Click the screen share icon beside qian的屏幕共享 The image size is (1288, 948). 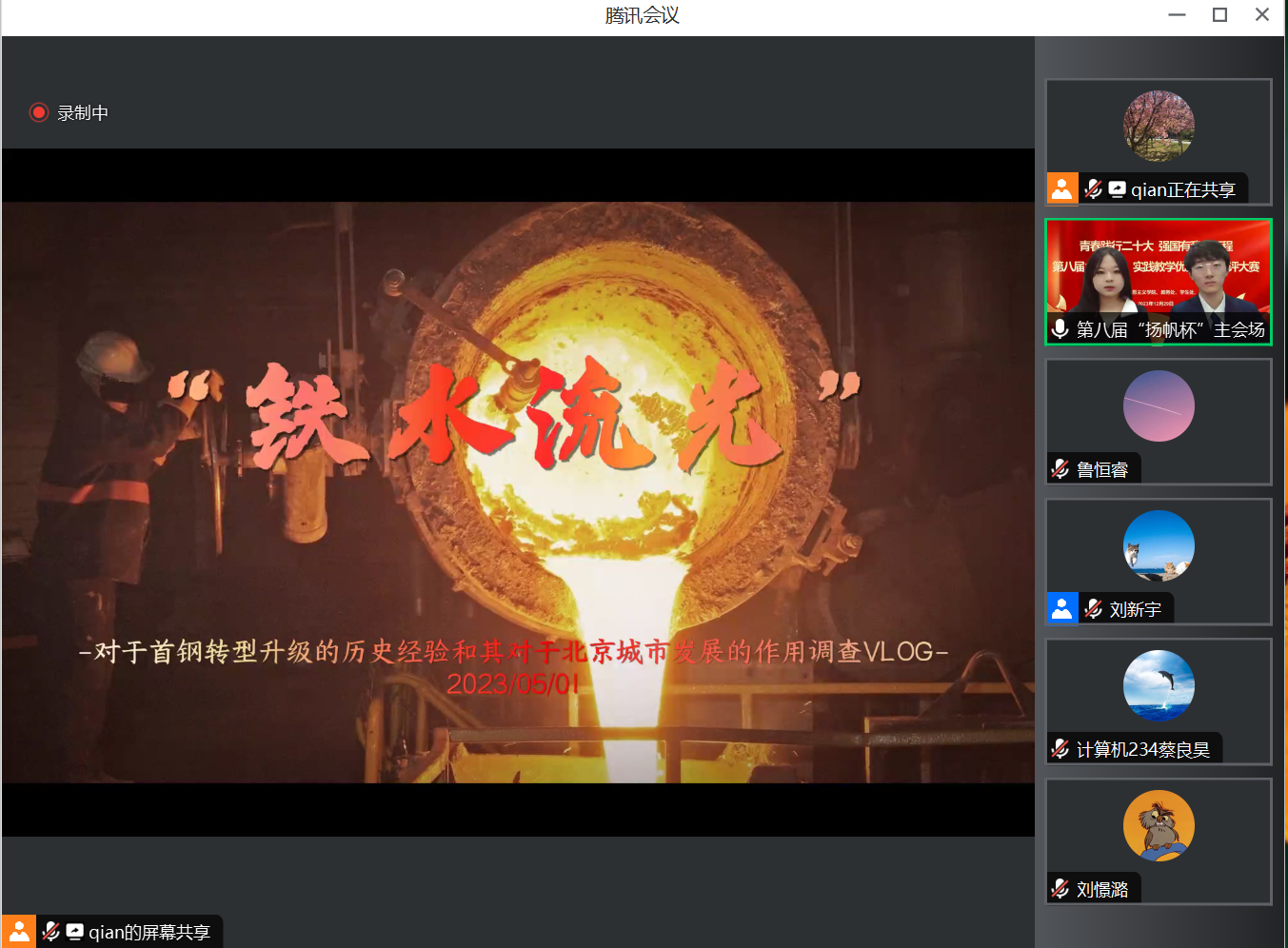[x=74, y=932]
